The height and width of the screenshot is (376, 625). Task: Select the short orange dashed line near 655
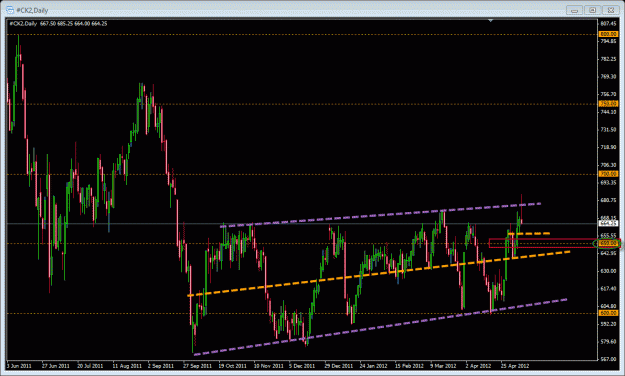click(x=529, y=234)
